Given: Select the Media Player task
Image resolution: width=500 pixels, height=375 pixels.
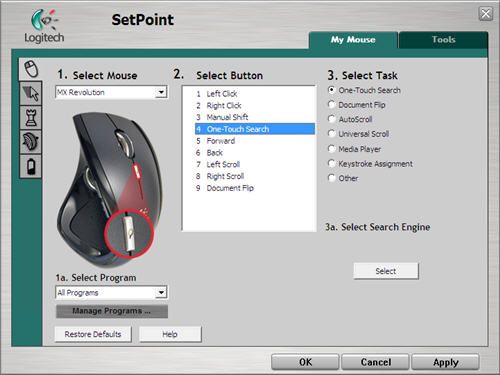Looking at the screenshot, I should tap(331, 149).
